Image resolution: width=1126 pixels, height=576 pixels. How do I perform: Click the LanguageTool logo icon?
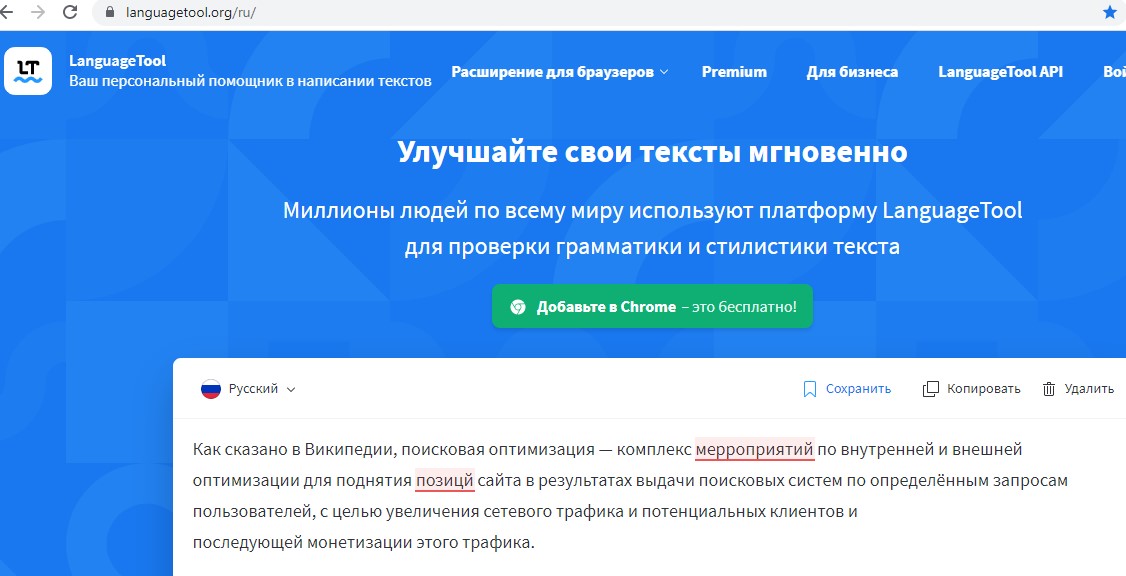28,71
